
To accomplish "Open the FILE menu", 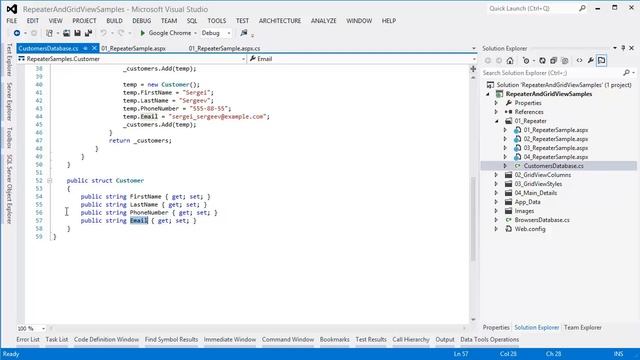I will (x=12, y=20).
